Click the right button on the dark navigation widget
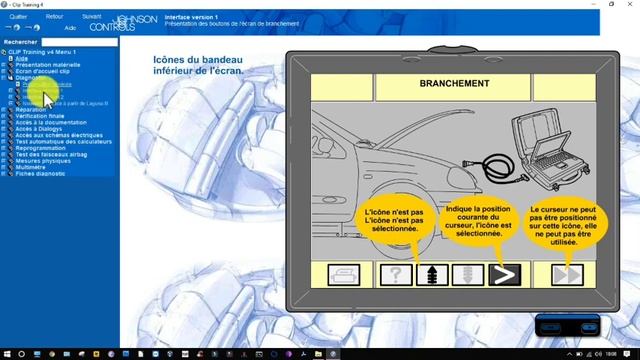The width and height of the screenshot is (640, 360). click(x=589, y=328)
